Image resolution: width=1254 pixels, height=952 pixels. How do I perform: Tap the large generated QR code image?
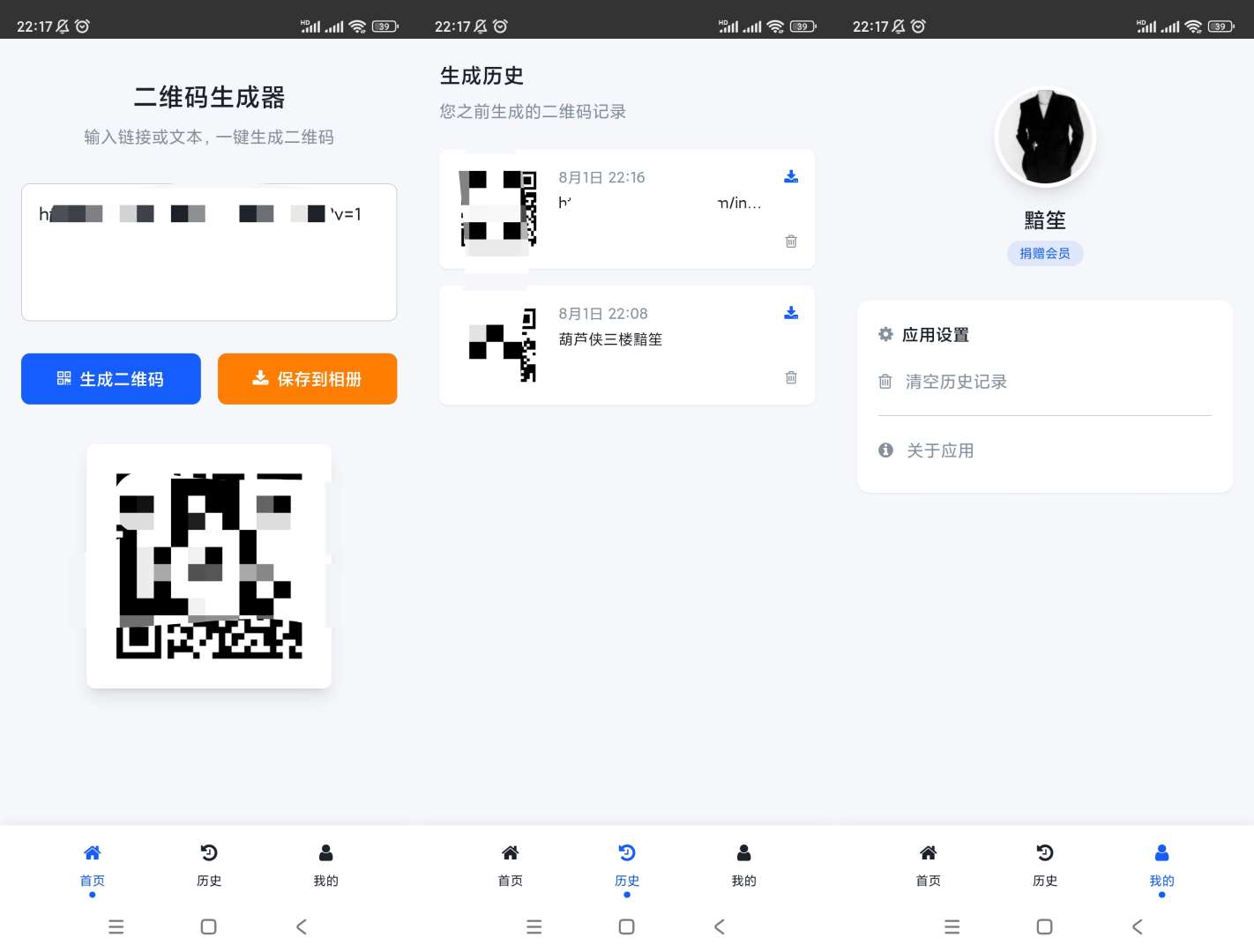point(209,566)
